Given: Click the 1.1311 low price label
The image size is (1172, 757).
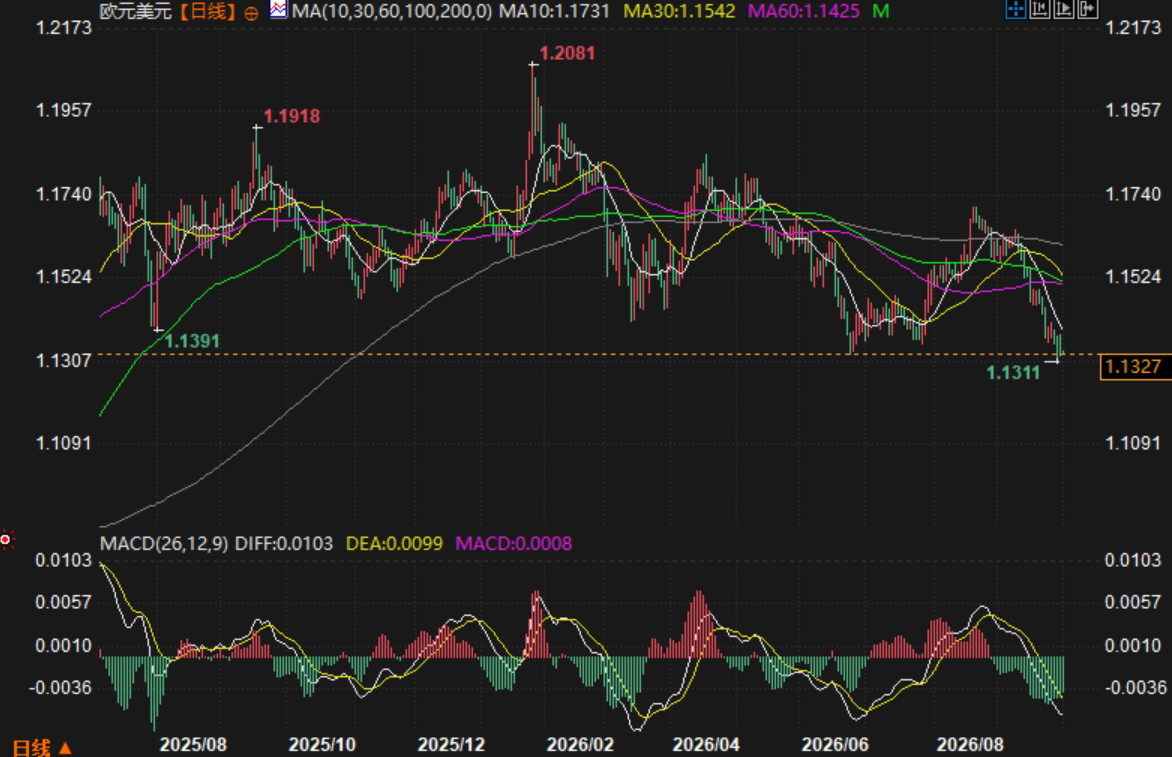Looking at the screenshot, I should pyautogui.click(x=1013, y=373).
